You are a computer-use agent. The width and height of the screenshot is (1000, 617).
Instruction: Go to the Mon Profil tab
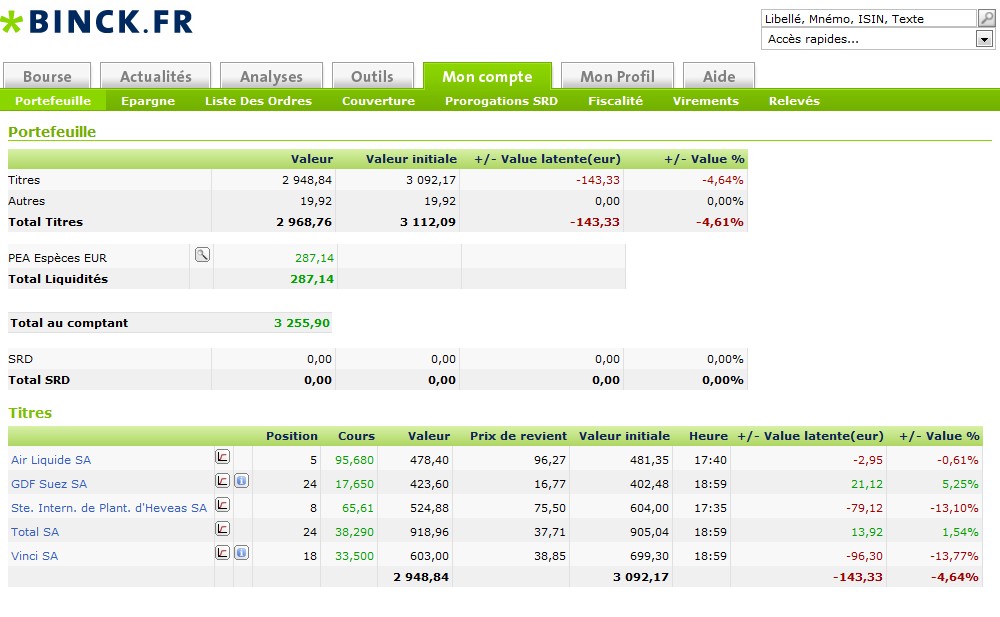(x=617, y=76)
